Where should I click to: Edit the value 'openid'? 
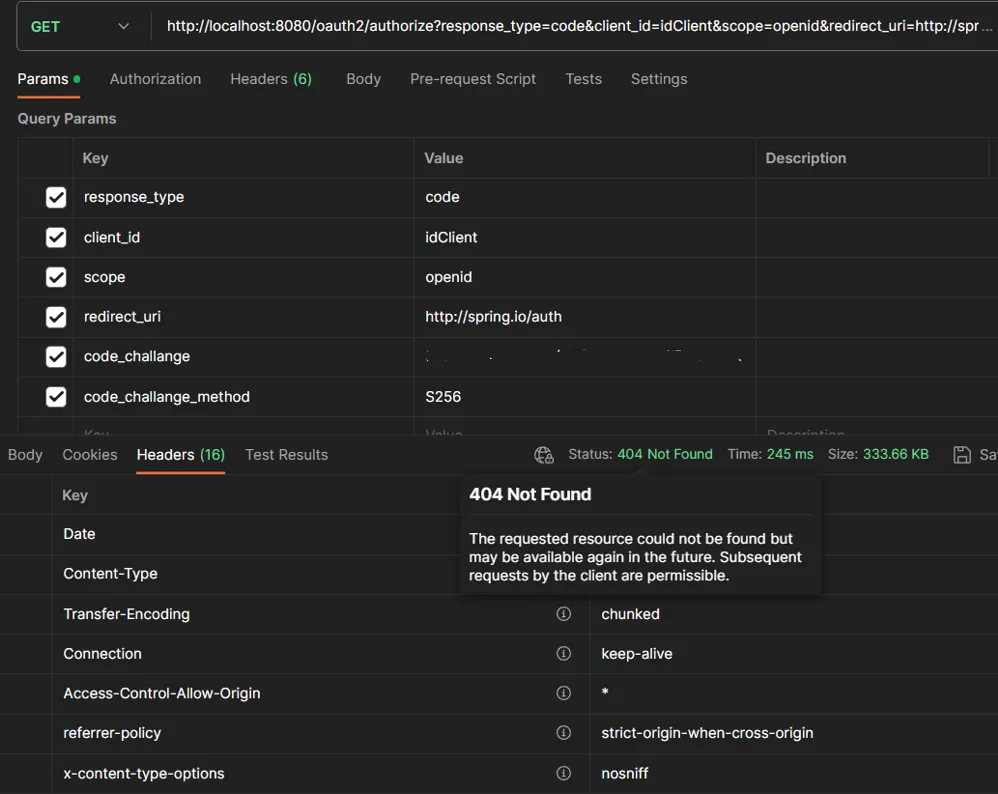coord(584,277)
